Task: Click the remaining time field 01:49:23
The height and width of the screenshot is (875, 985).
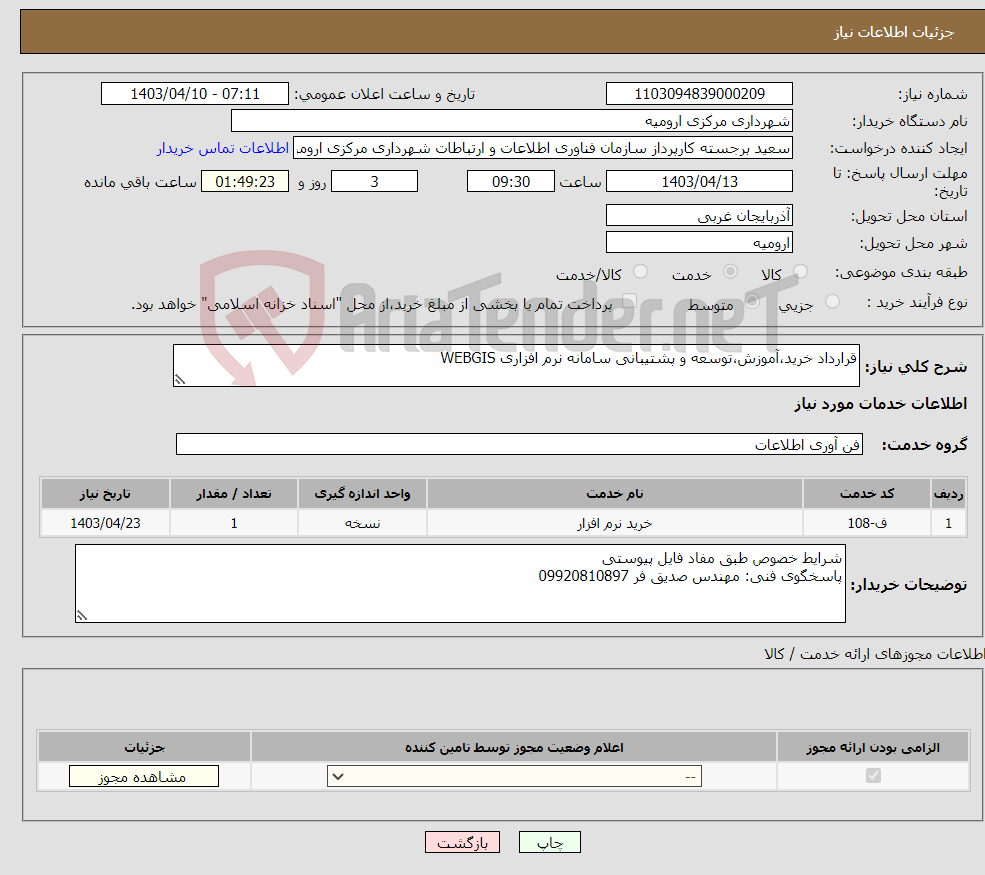Action: pos(245,182)
